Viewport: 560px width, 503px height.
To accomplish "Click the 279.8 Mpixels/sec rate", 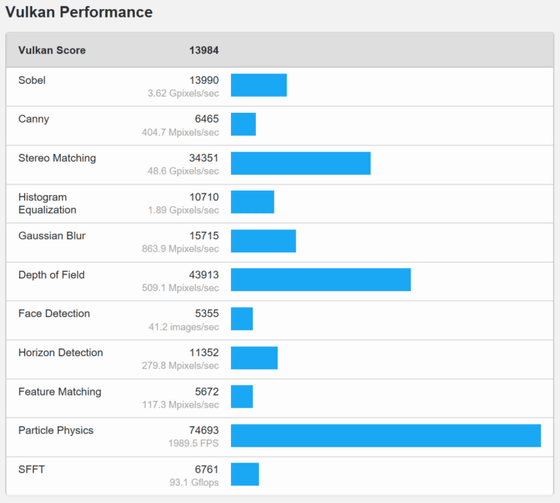I will click(x=180, y=366).
